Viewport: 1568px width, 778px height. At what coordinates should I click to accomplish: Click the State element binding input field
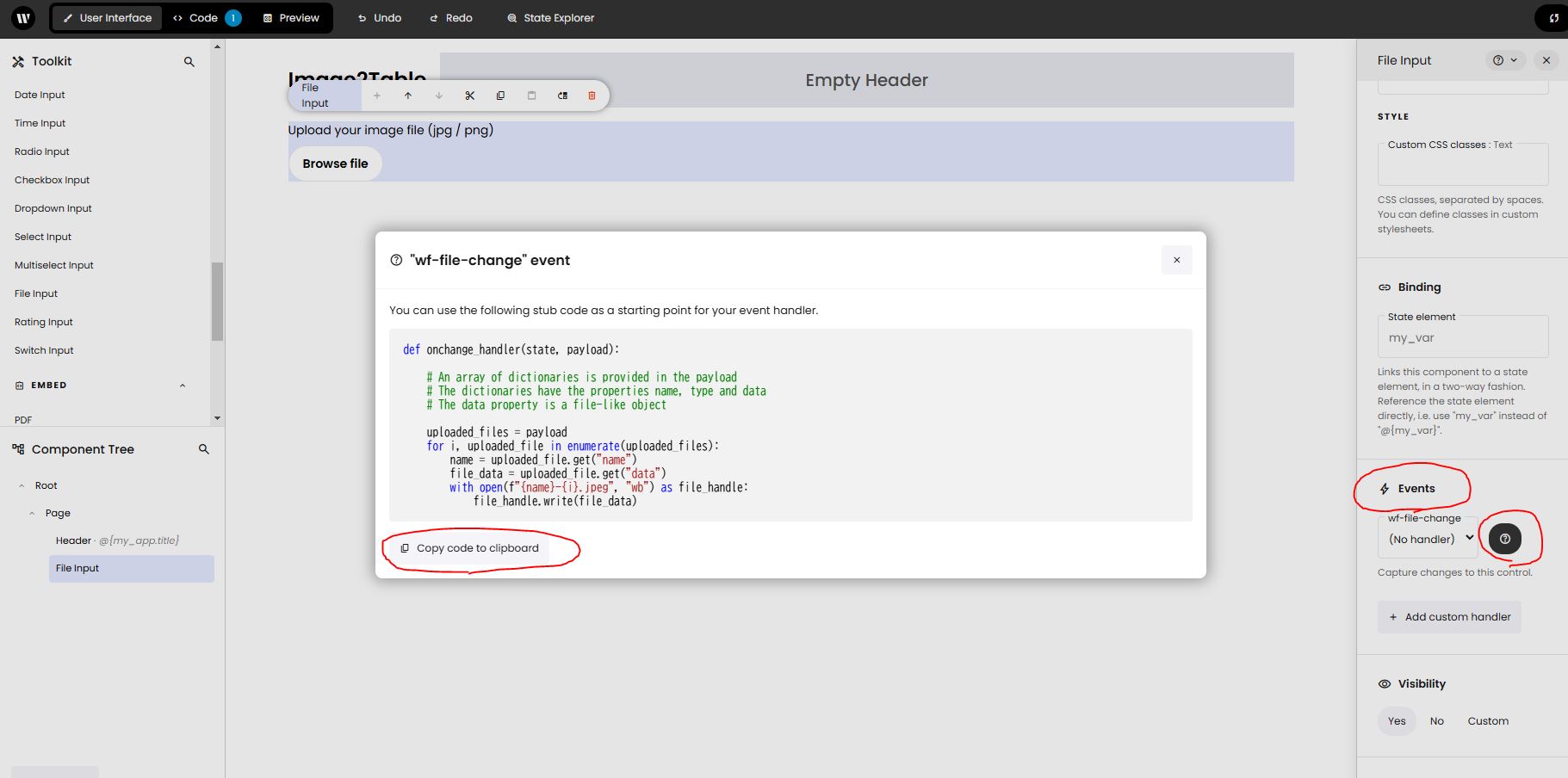click(x=1462, y=338)
